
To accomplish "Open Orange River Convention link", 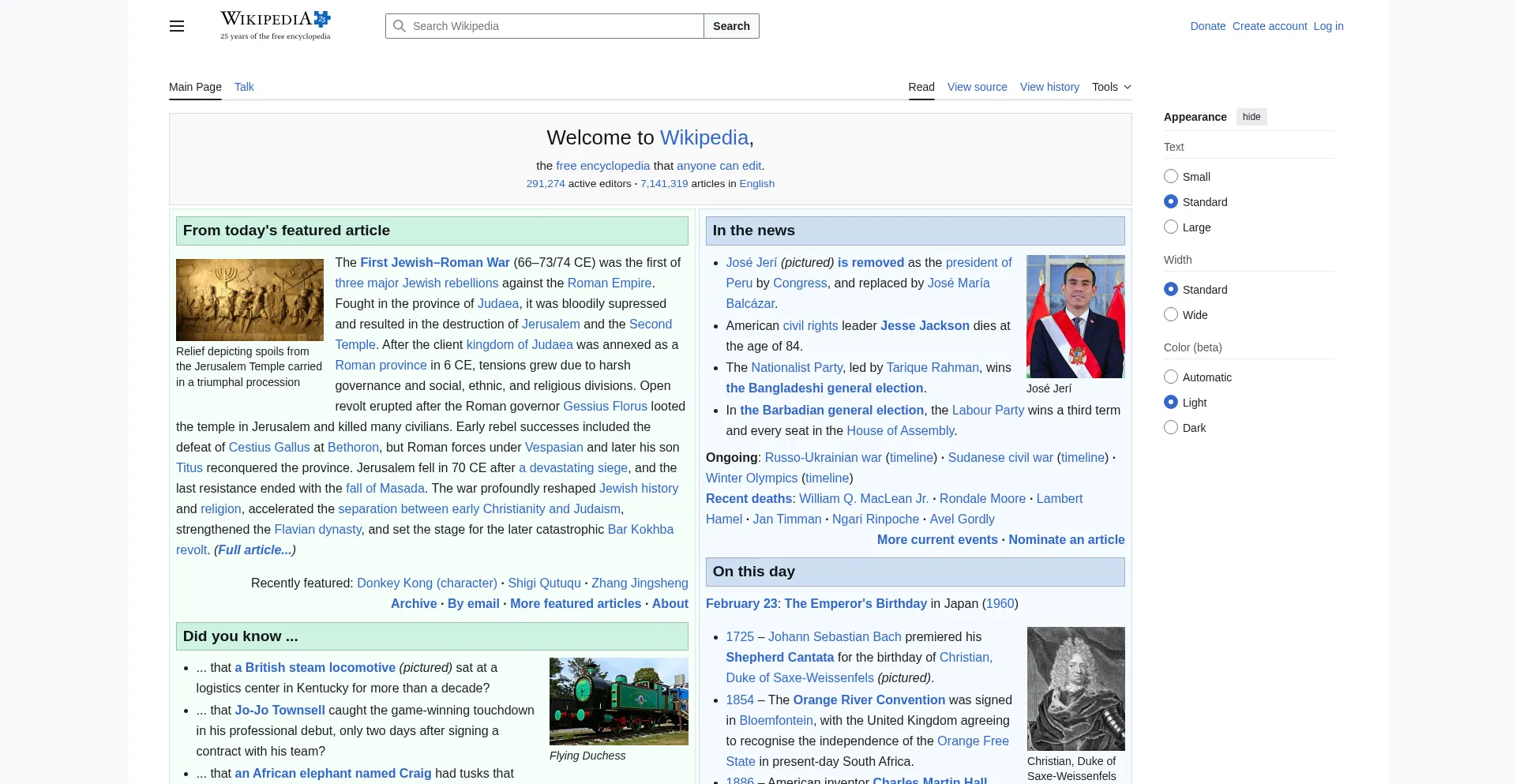I will (x=869, y=700).
